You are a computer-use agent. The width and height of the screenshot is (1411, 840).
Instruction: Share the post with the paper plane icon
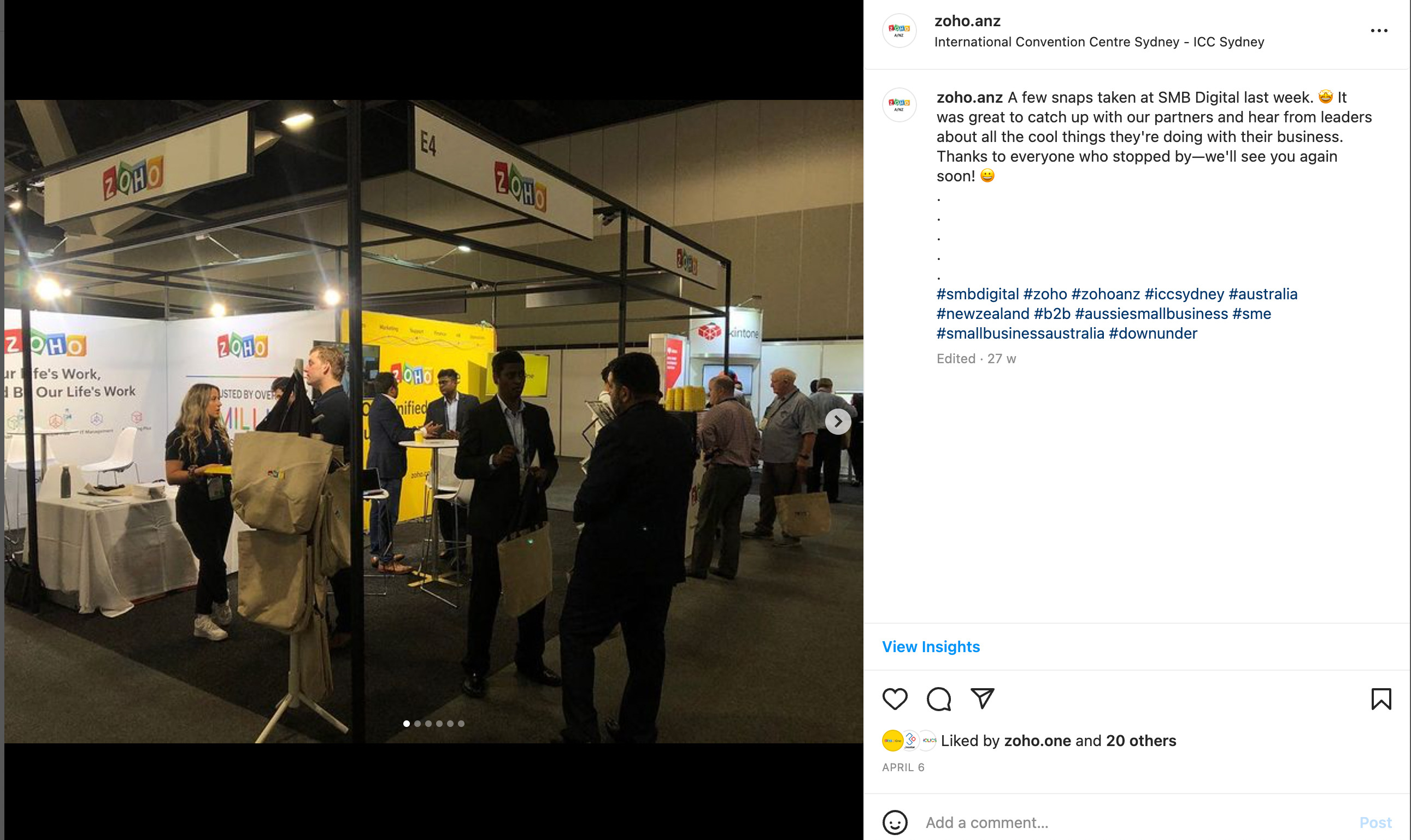click(982, 698)
